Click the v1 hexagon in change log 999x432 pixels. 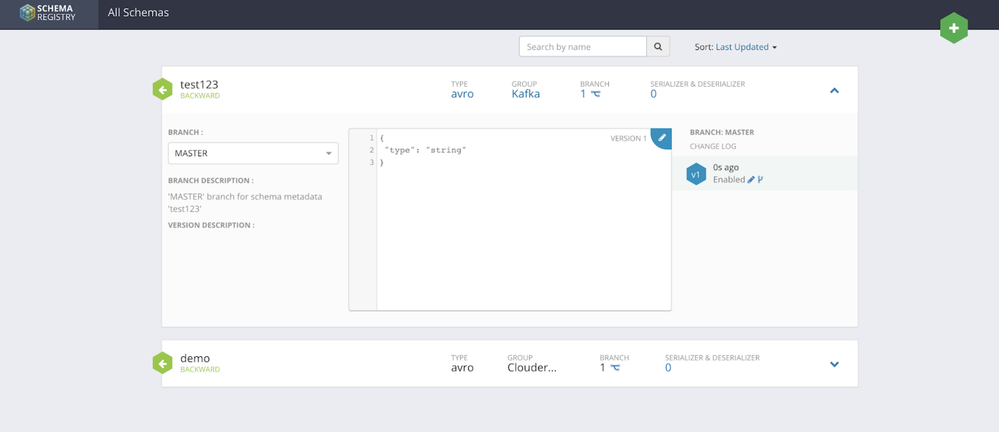point(696,174)
